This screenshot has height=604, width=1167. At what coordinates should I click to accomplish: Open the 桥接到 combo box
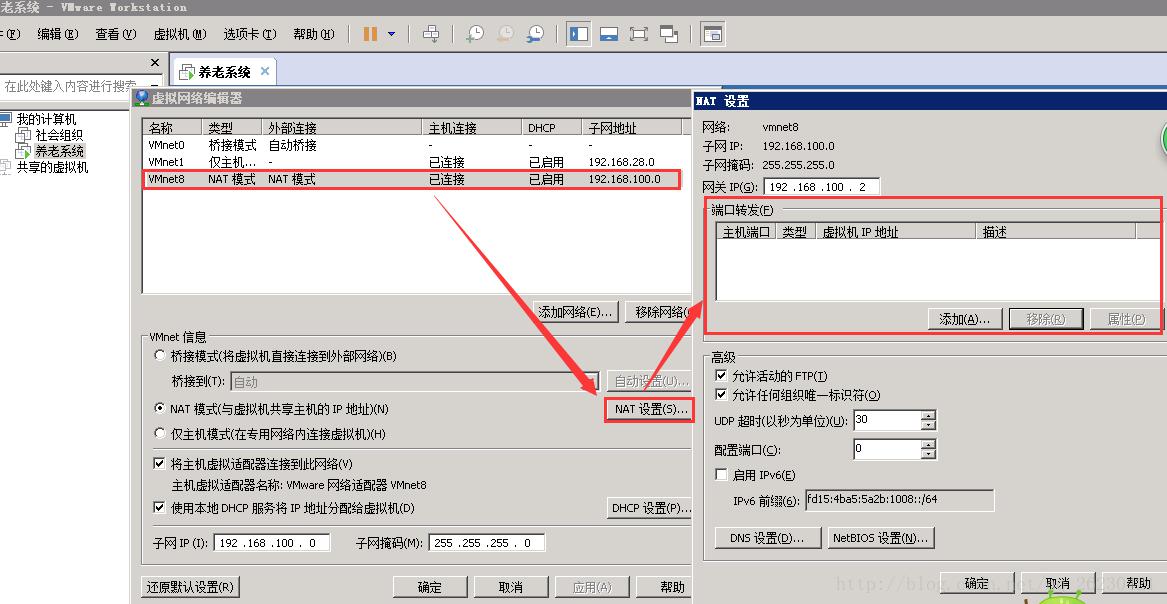[x=414, y=382]
